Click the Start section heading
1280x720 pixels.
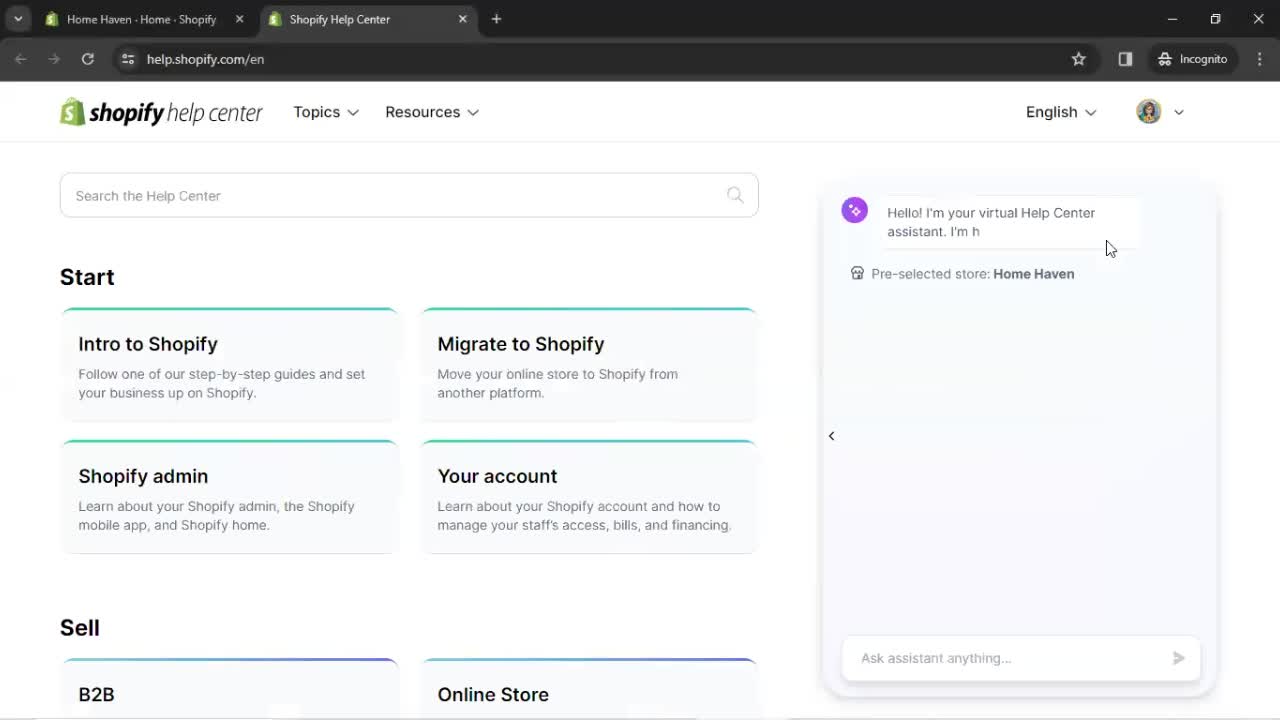click(x=87, y=277)
